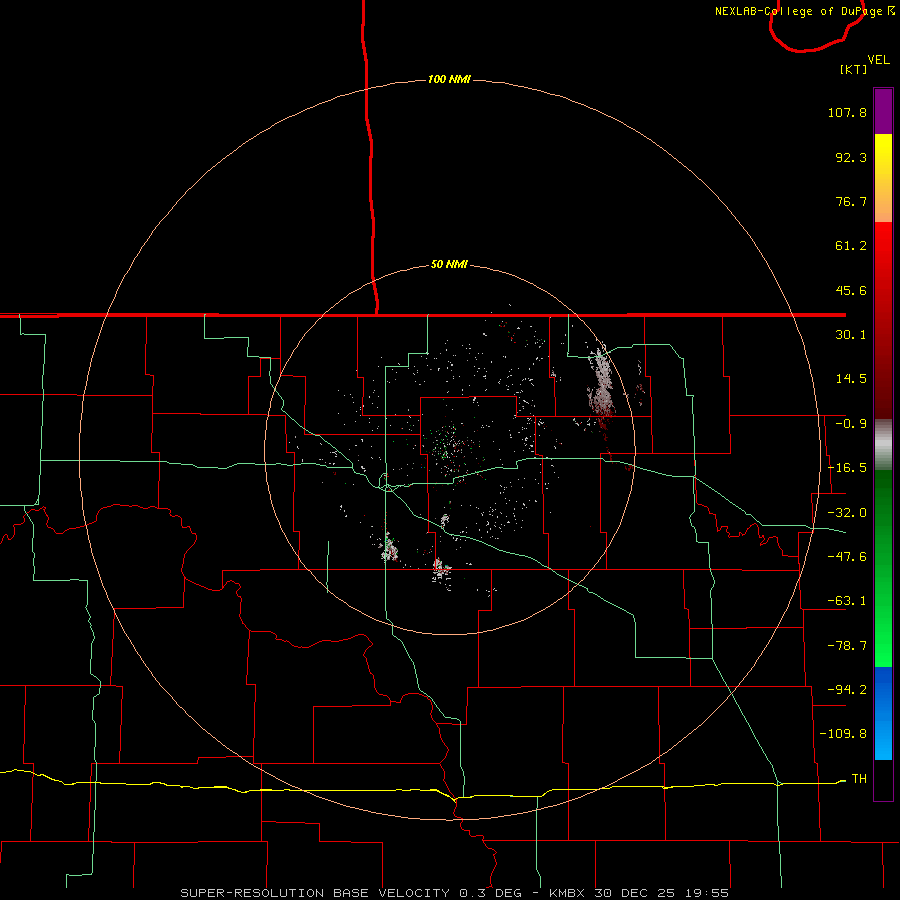Click the purple segment of the color bar

point(883,111)
